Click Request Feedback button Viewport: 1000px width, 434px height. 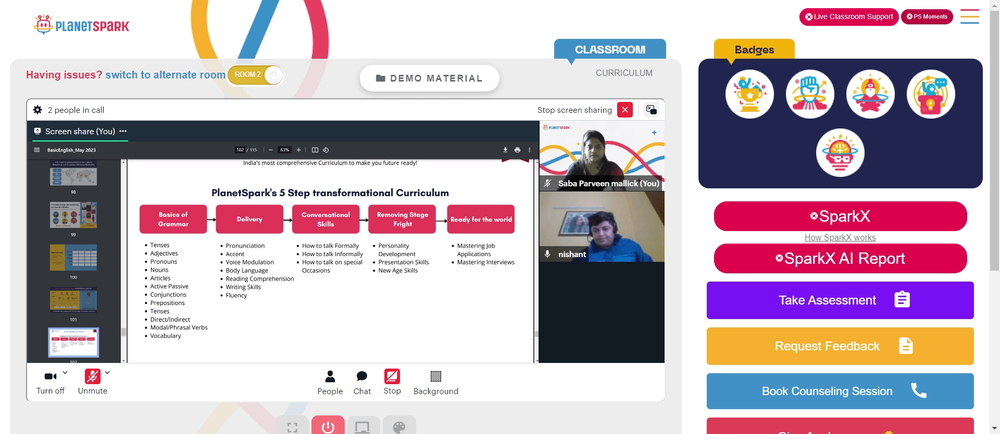pos(840,346)
